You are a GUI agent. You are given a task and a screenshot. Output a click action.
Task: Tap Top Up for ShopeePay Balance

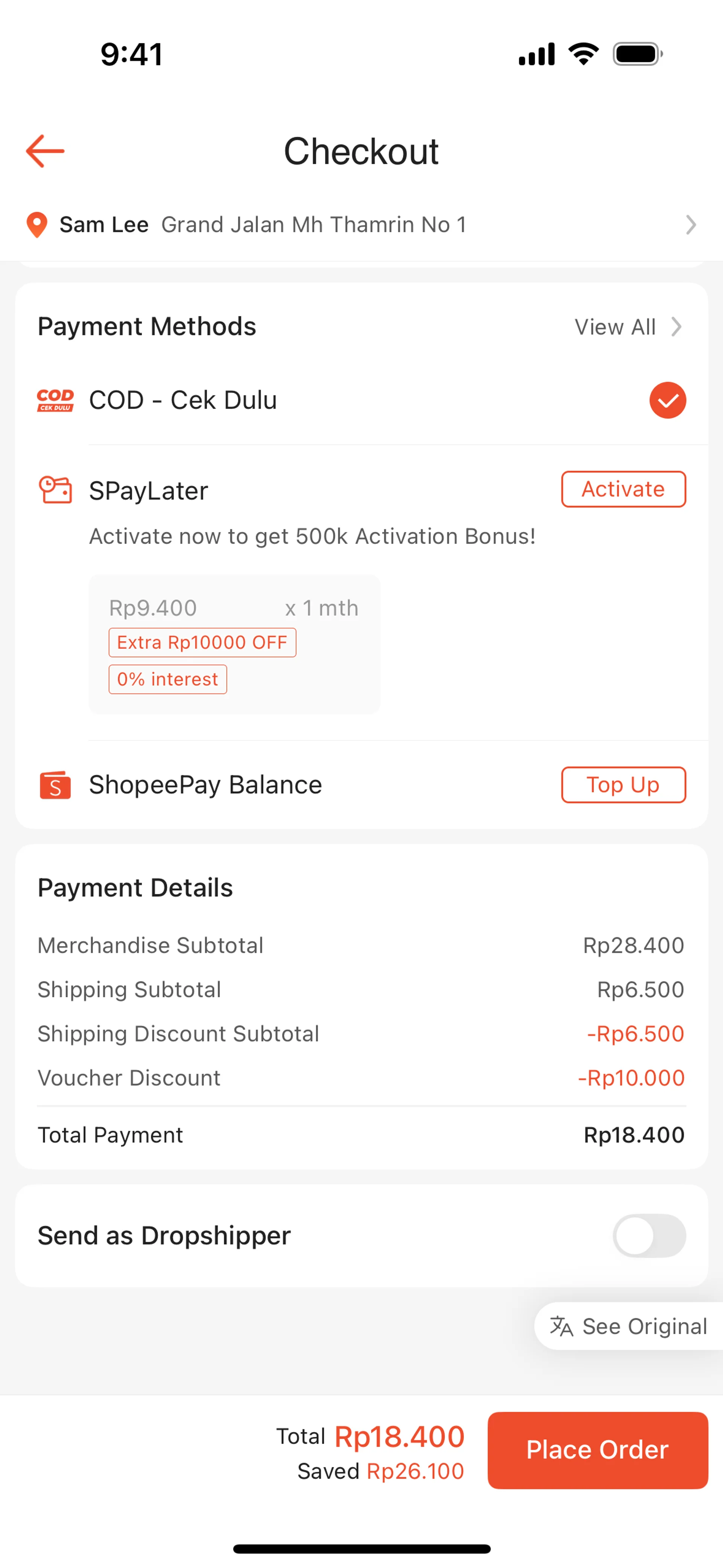tap(623, 785)
